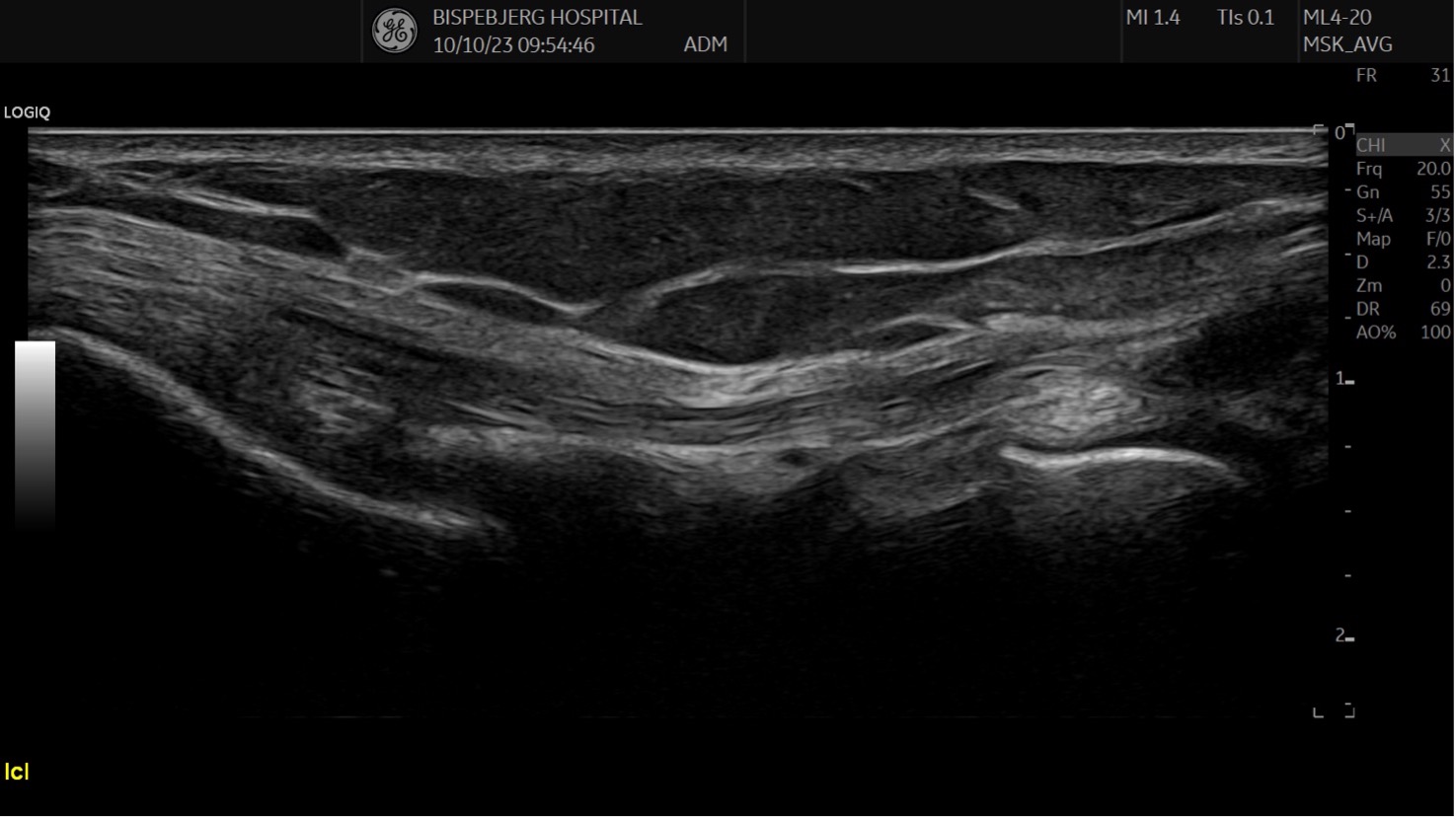The image size is (1456, 820).
Task: Click the yellow lcl annotation
Action: [17, 773]
